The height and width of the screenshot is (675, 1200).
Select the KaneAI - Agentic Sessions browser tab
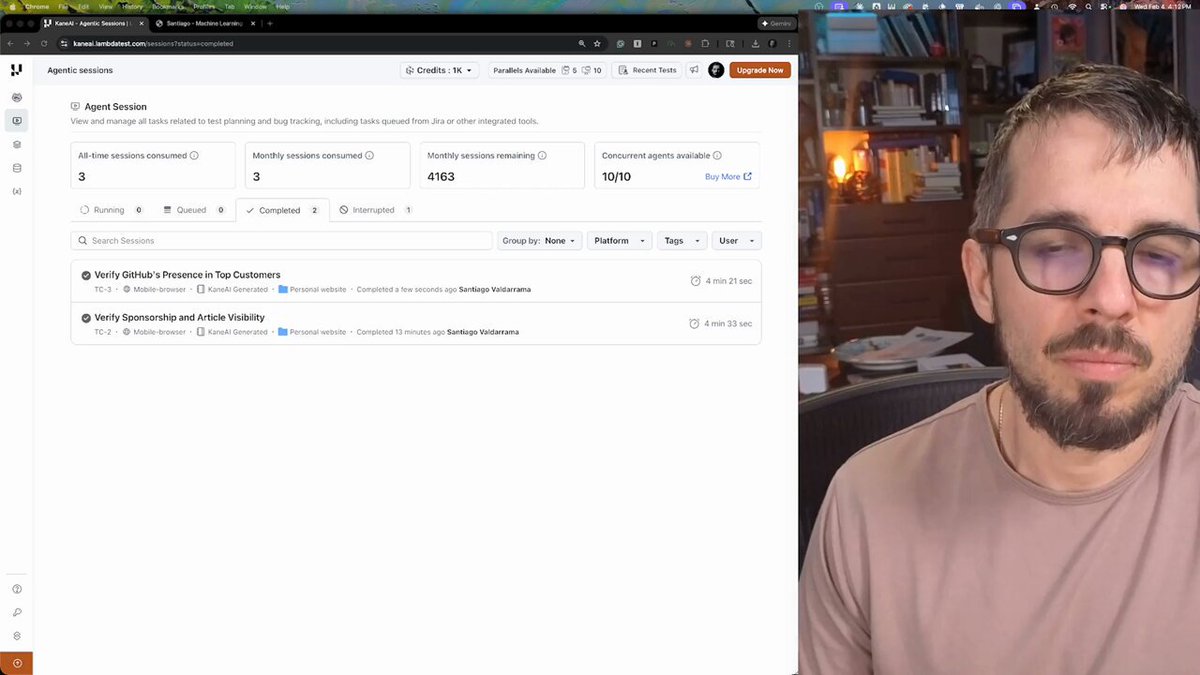click(x=95, y=23)
